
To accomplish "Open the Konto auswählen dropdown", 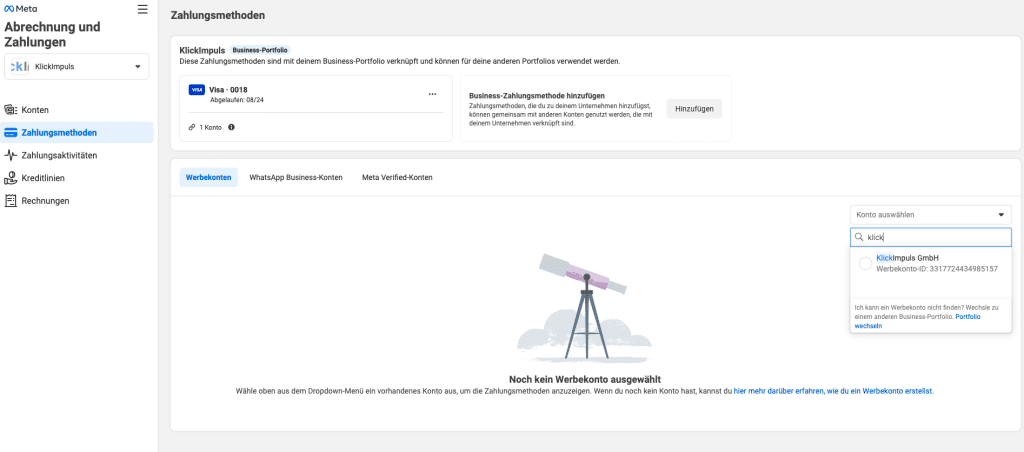I will point(930,214).
